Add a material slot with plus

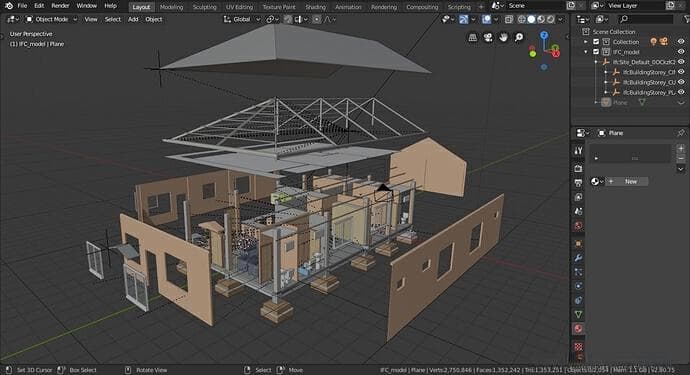coord(681,149)
